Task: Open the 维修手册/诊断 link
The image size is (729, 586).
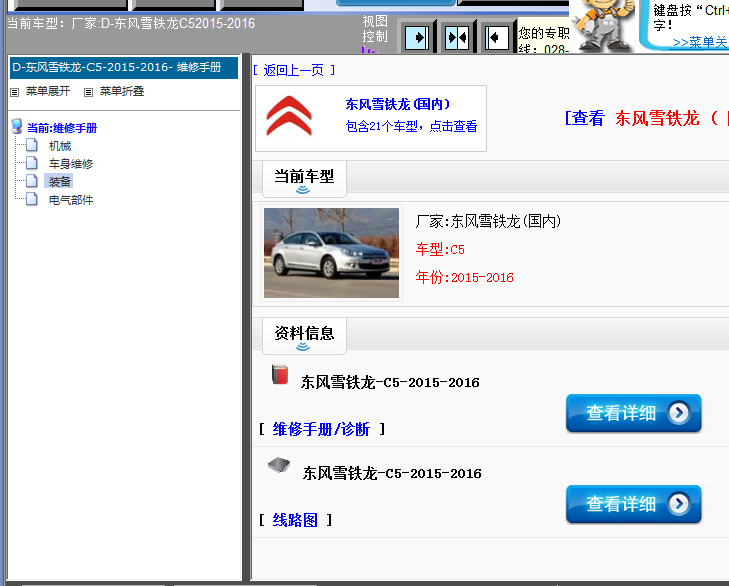Action: [321, 429]
